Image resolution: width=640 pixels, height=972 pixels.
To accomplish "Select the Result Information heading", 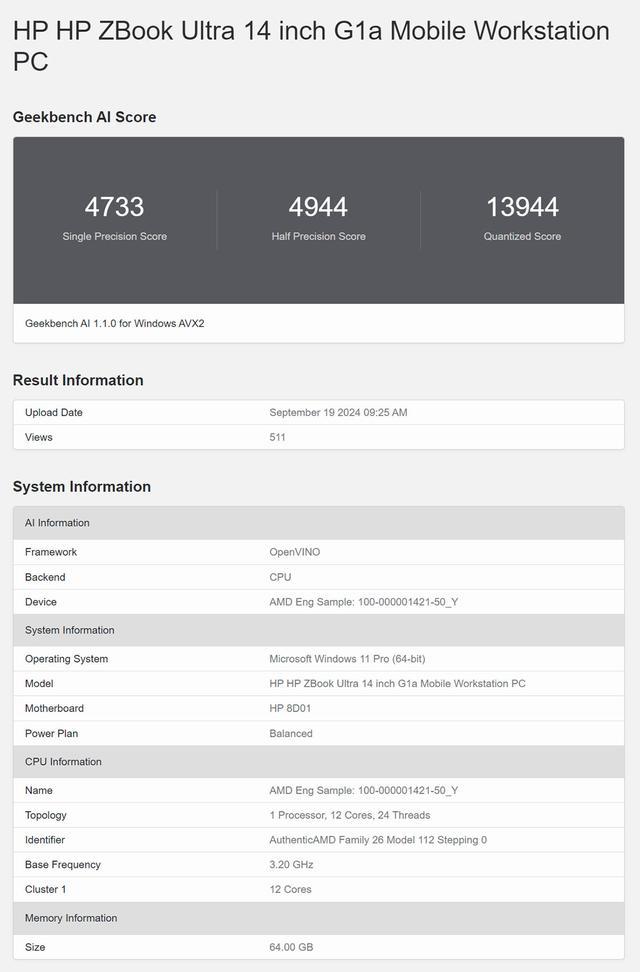I will pos(78,380).
